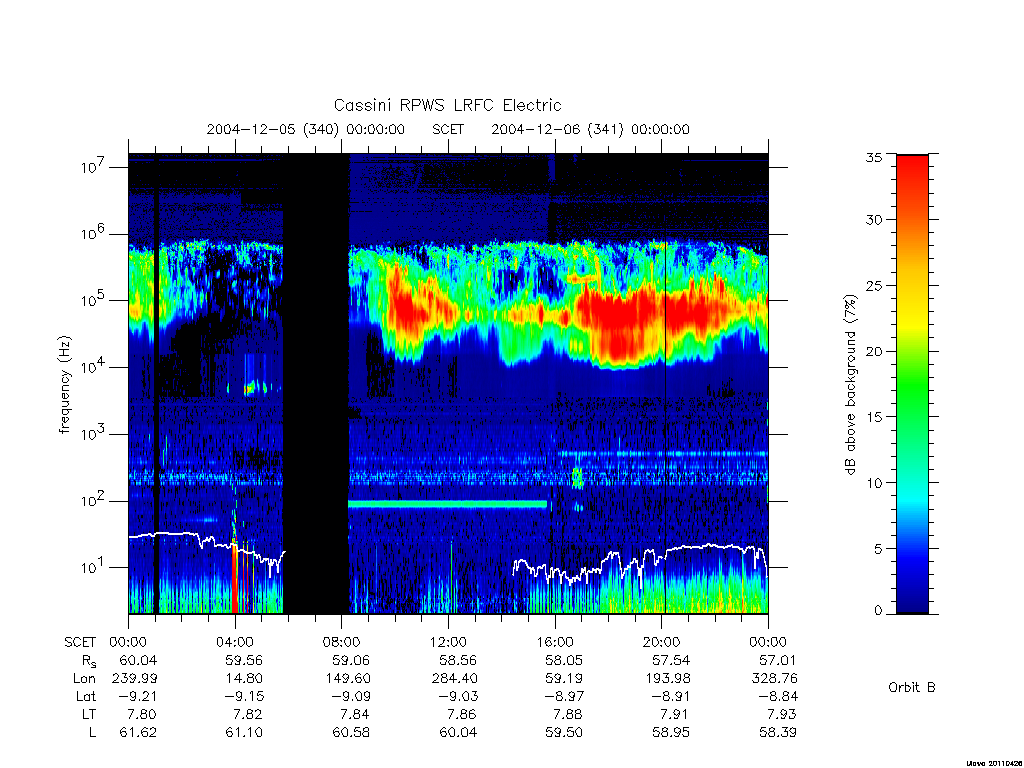
Task: Click L value '60.58'
Action: click(351, 732)
